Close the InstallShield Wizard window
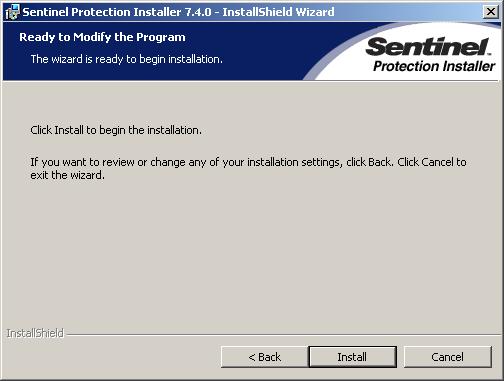The width and height of the screenshot is (504, 381). click(491, 12)
